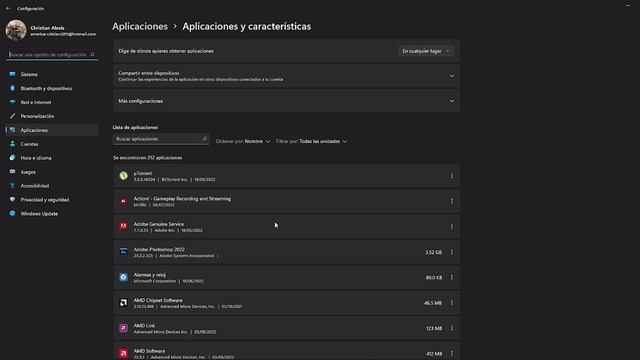Open the three-dot menu for µTorrent
640x360 pixels.
click(451, 176)
